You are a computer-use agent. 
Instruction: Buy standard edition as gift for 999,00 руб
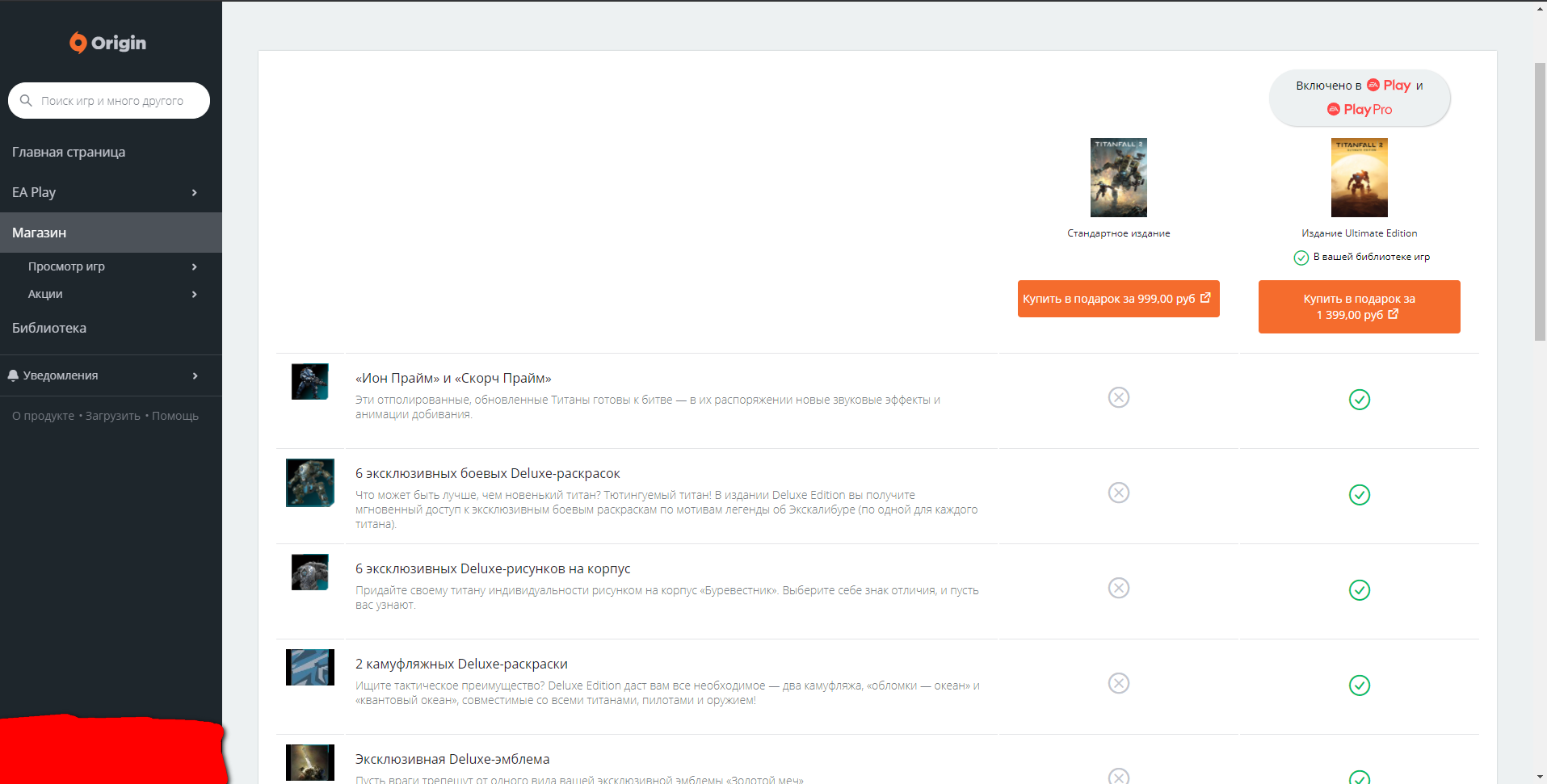point(1119,299)
